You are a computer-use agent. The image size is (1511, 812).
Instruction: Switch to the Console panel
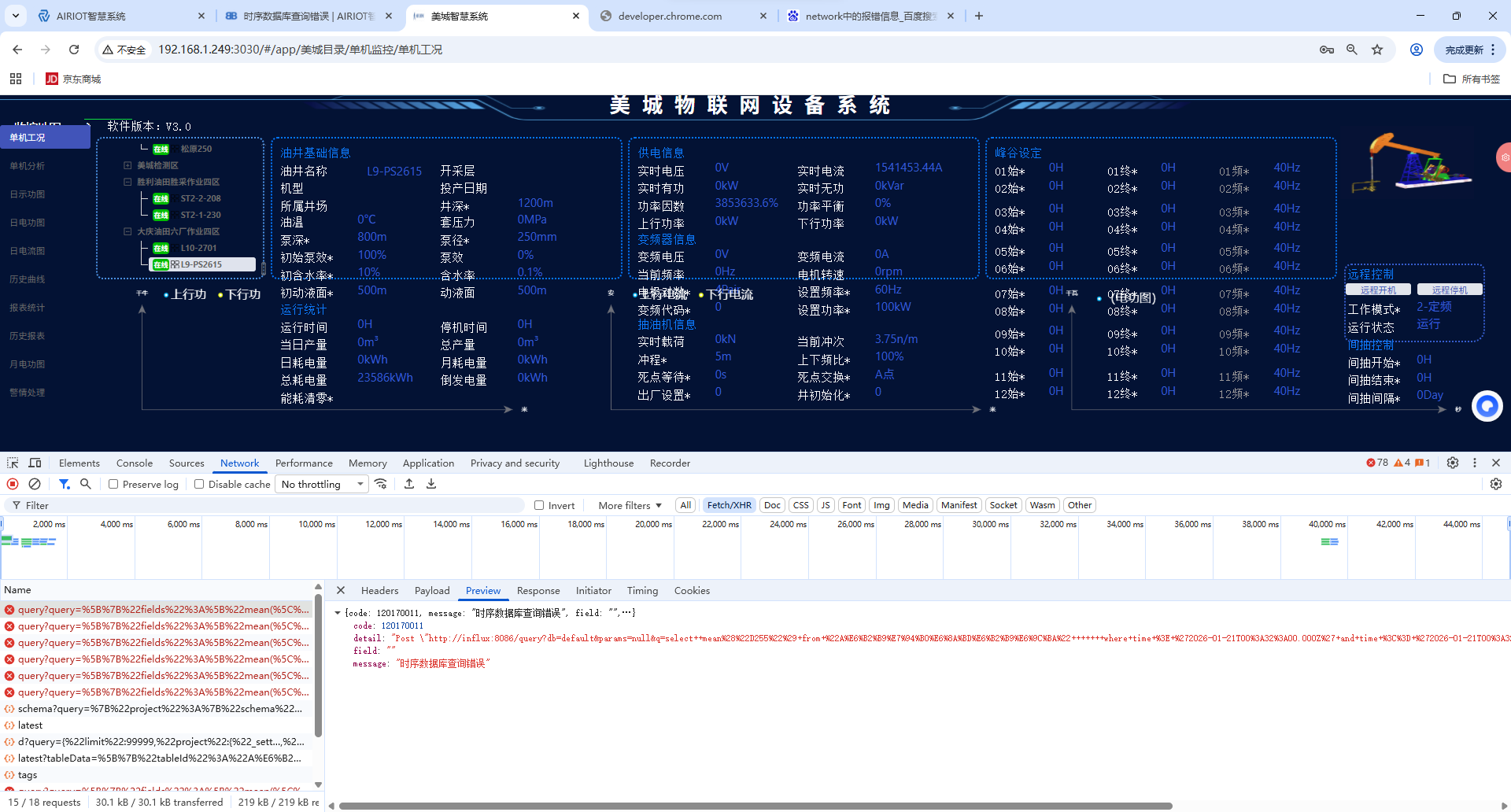coord(134,463)
